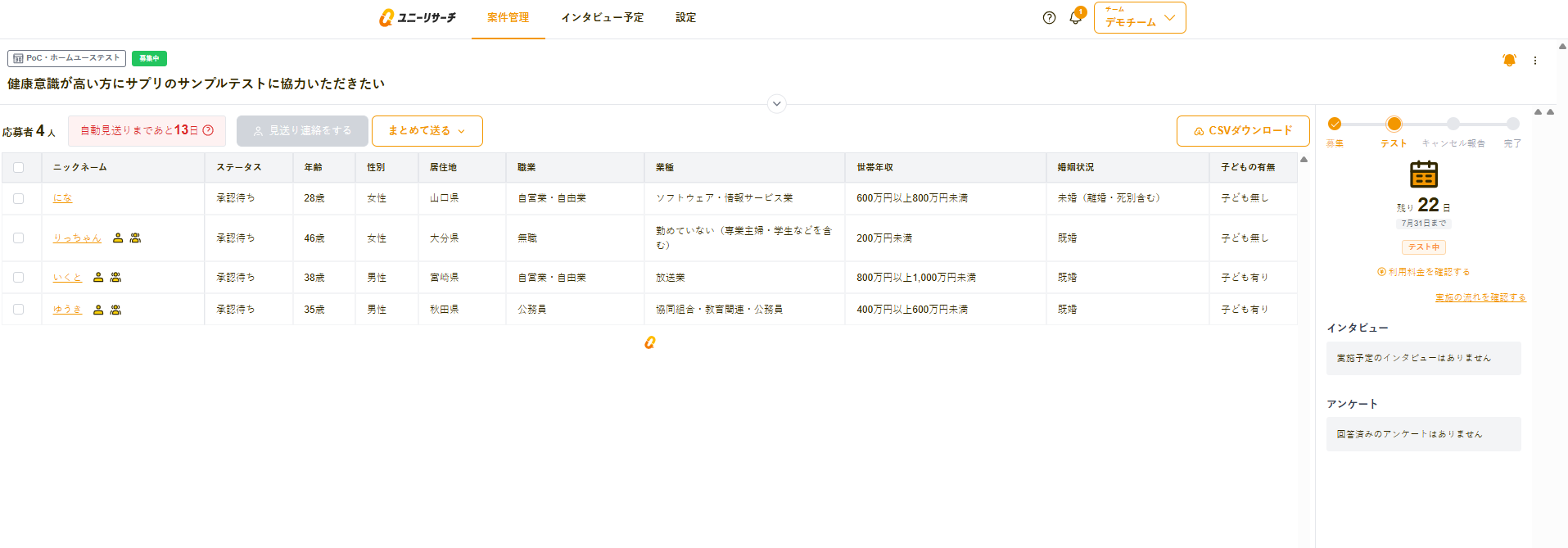Click the single-person icon beside りっちゃん
The image size is (1568, 548).
118,238
